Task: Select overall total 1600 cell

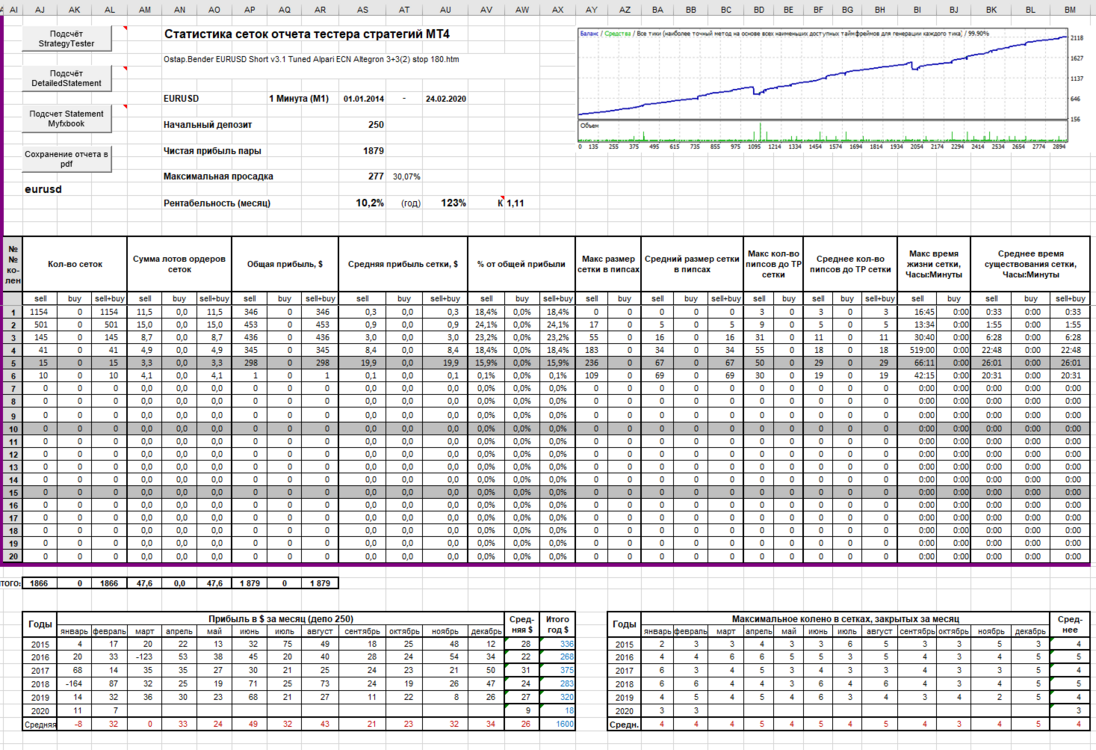Action: pos(558,724)
